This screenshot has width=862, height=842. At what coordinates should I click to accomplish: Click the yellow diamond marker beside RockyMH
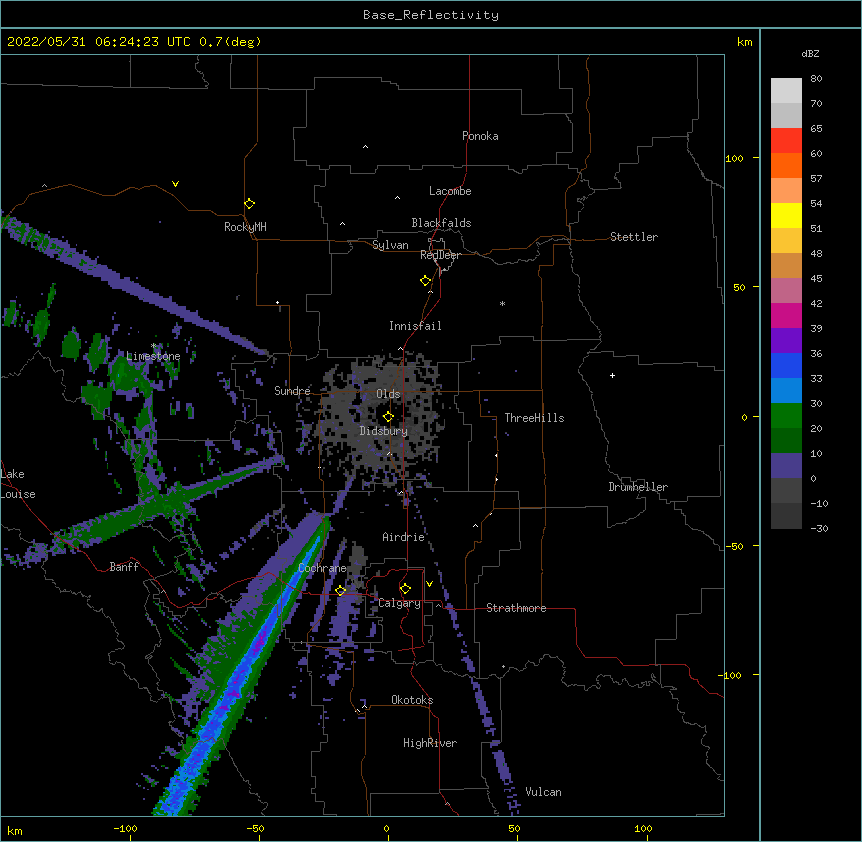[249, 204]
